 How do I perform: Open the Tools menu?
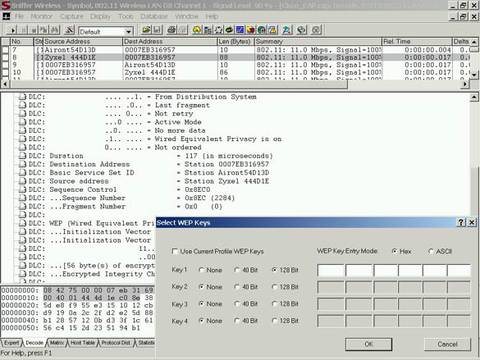[x=126, y=16]
